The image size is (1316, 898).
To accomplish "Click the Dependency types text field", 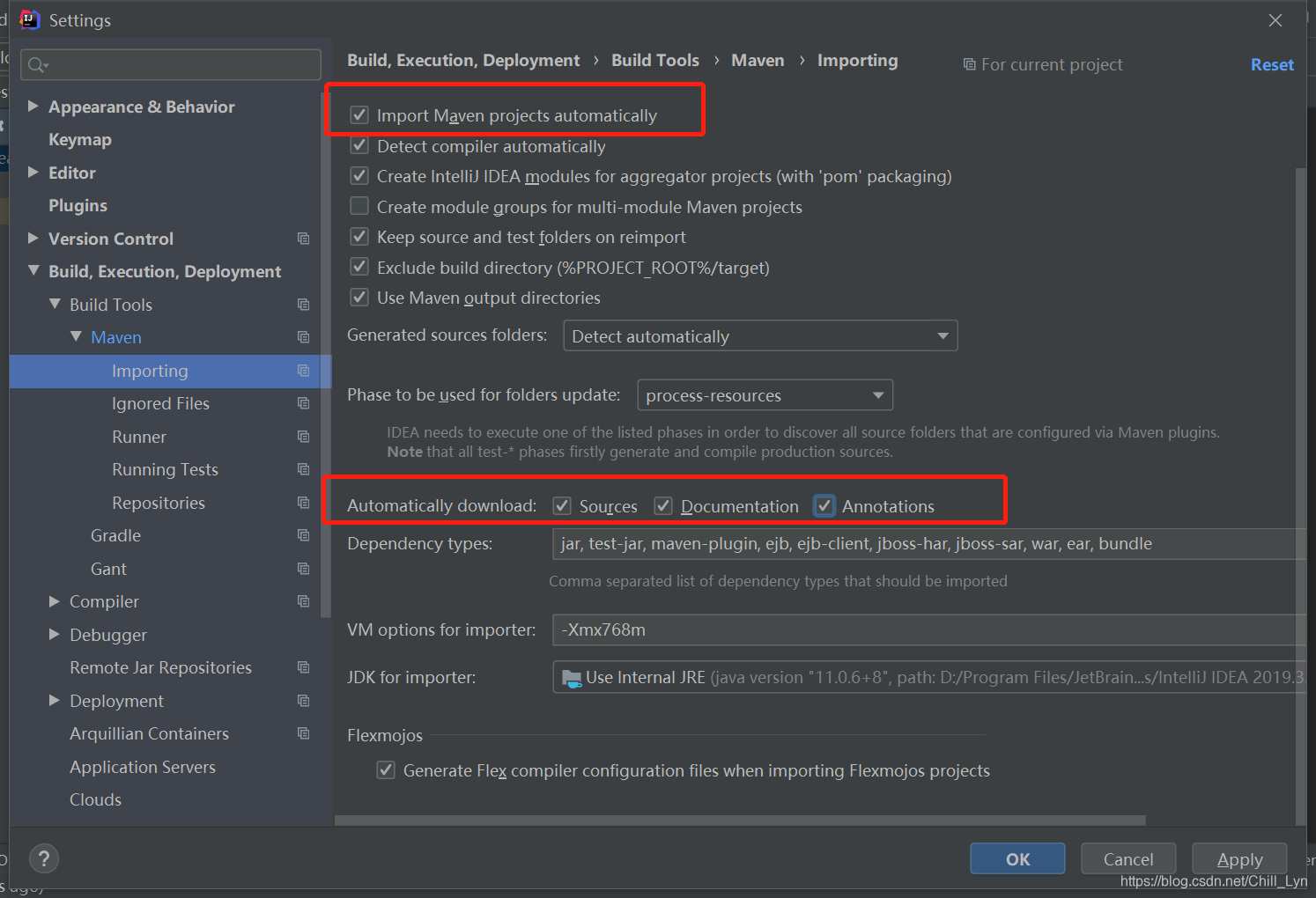I will [x=929, y=543].
